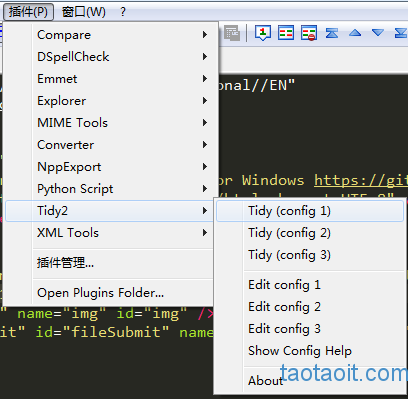Click the Compare files toolbar icon

coord(286,33)
